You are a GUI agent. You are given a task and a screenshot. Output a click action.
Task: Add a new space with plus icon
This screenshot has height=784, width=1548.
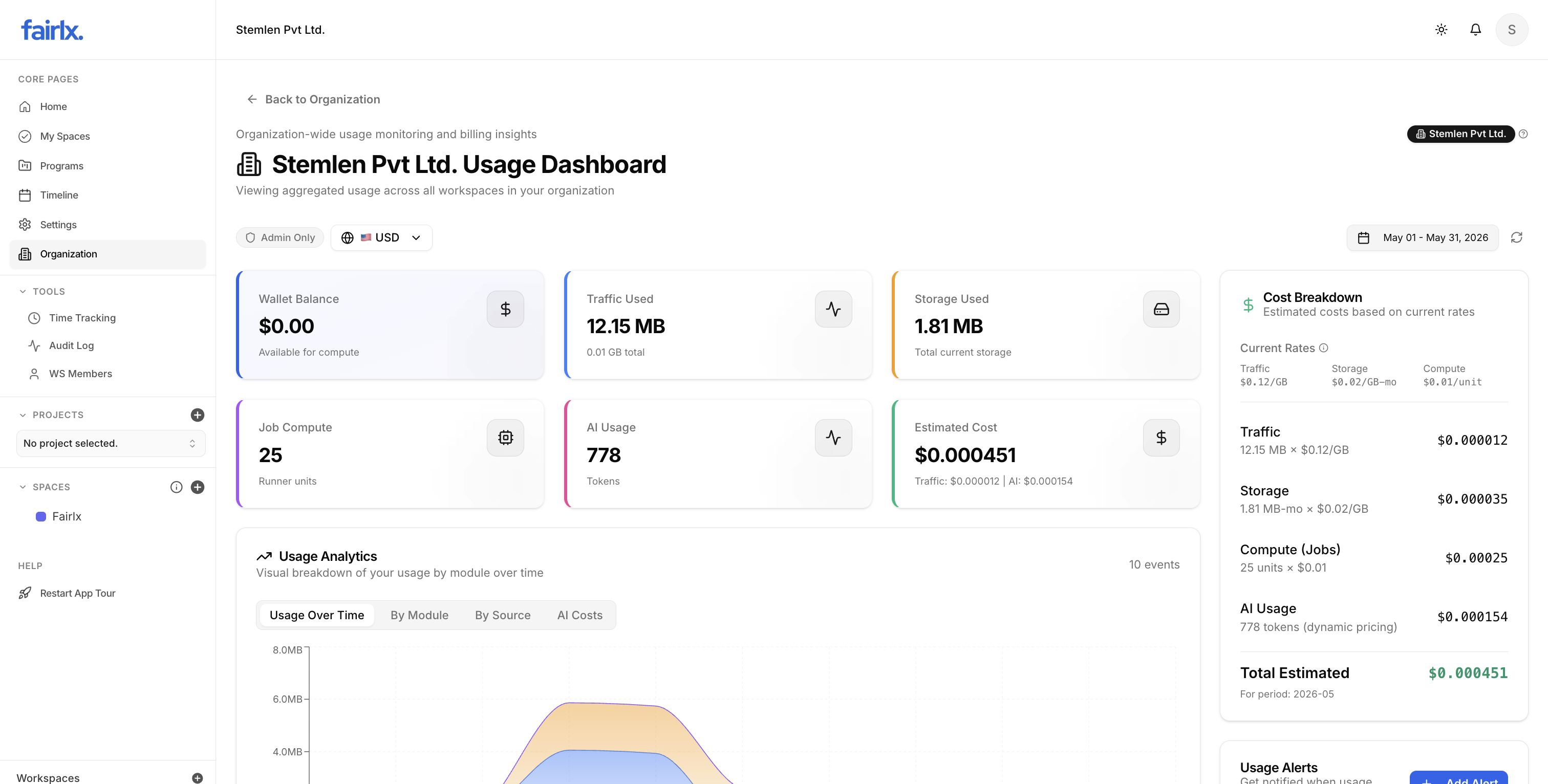[197, 487]
